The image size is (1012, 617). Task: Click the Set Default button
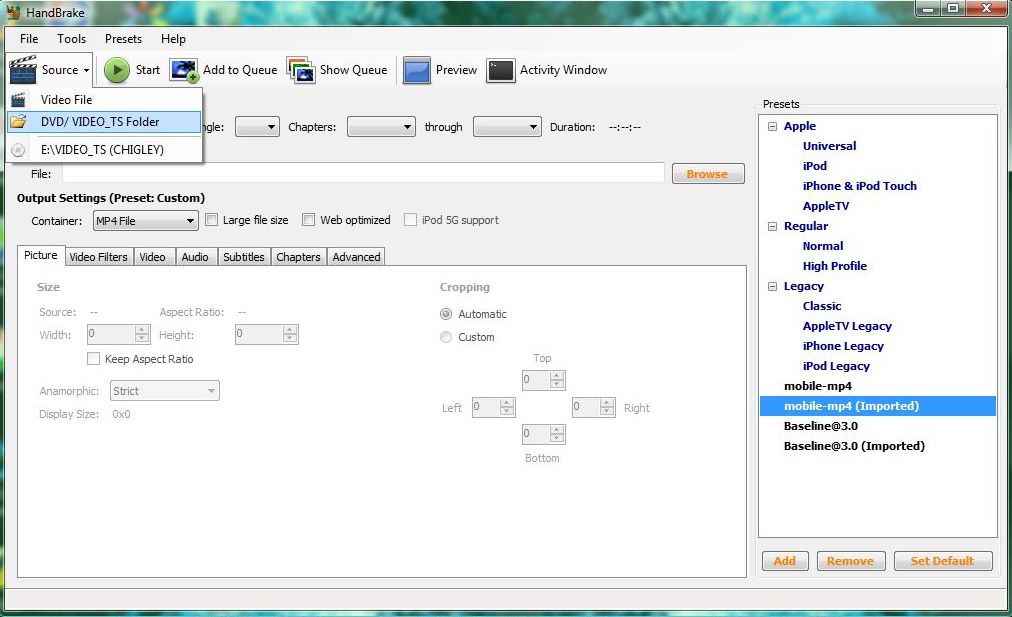(x=942, y=561)
